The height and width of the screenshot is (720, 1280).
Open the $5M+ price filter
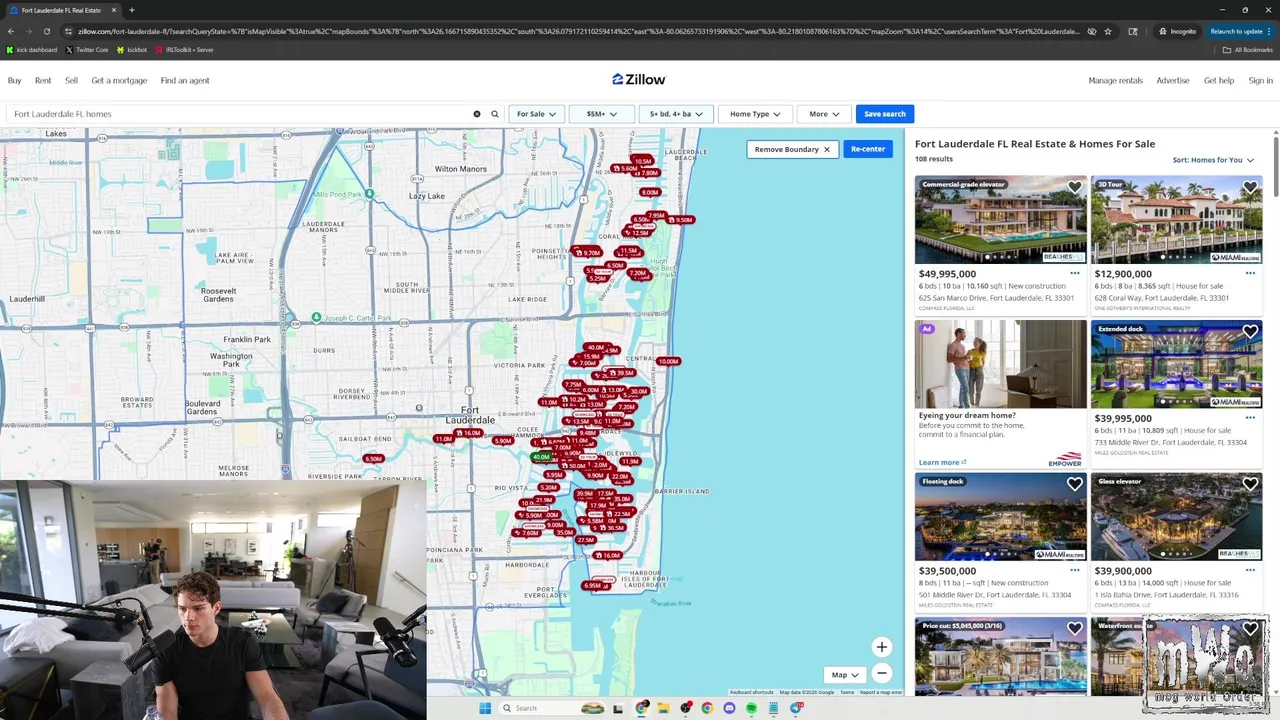(x=601, y=114)
